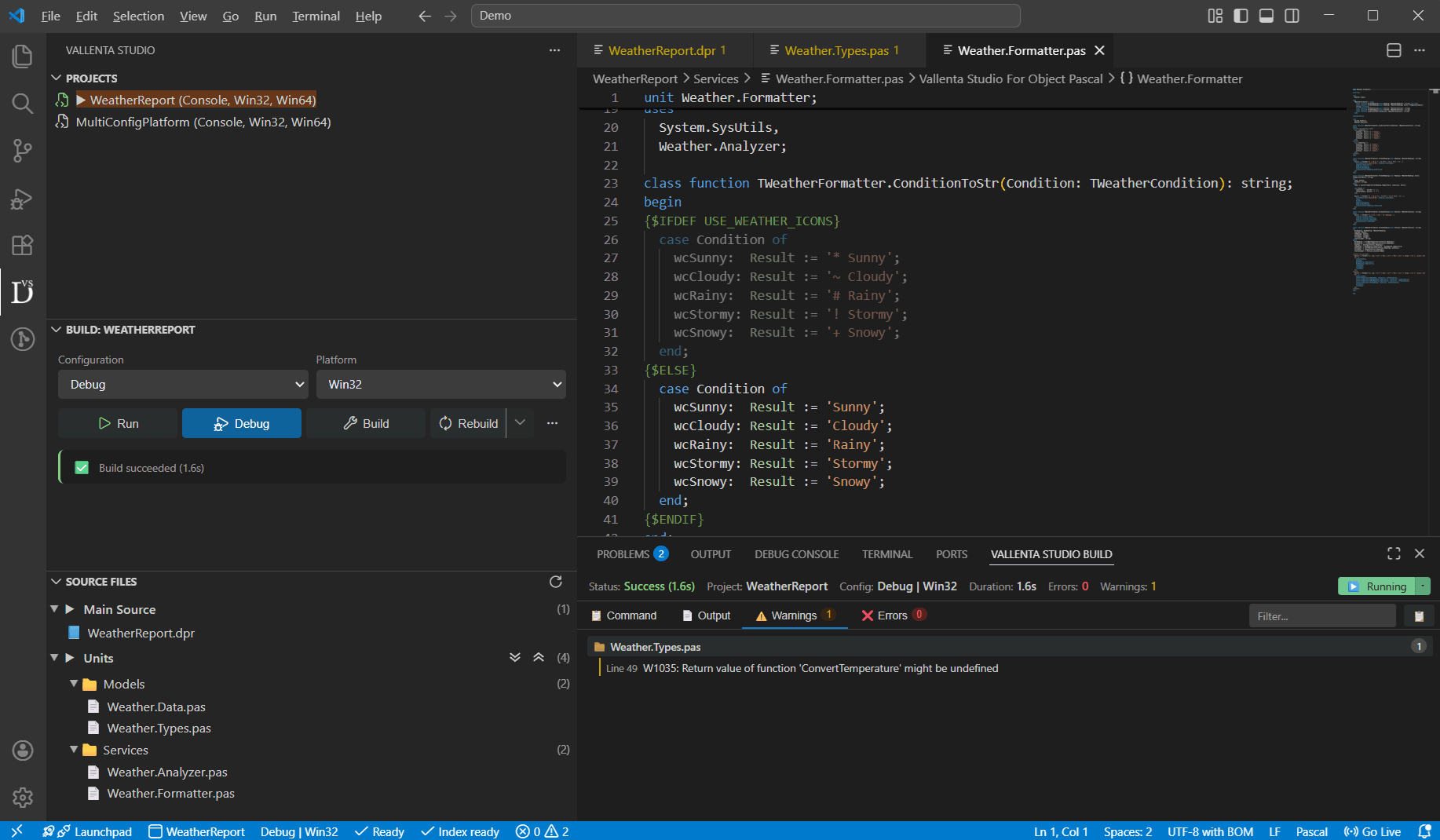
Task: Open the Explorer view in activity bar
Action: pyautogui.click(x=23, y=56)
